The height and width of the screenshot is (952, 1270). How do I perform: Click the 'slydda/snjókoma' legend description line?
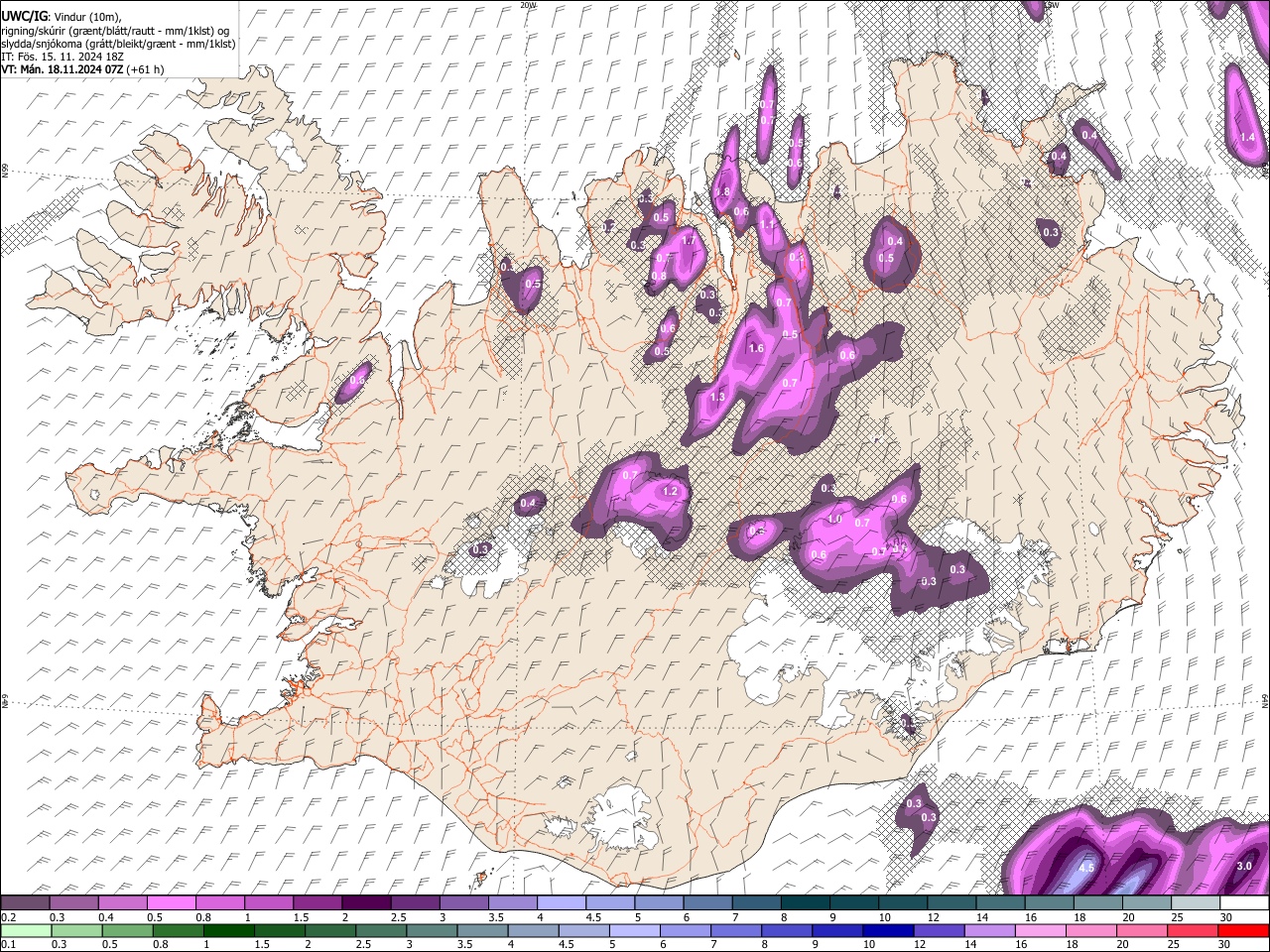(118, 44)
